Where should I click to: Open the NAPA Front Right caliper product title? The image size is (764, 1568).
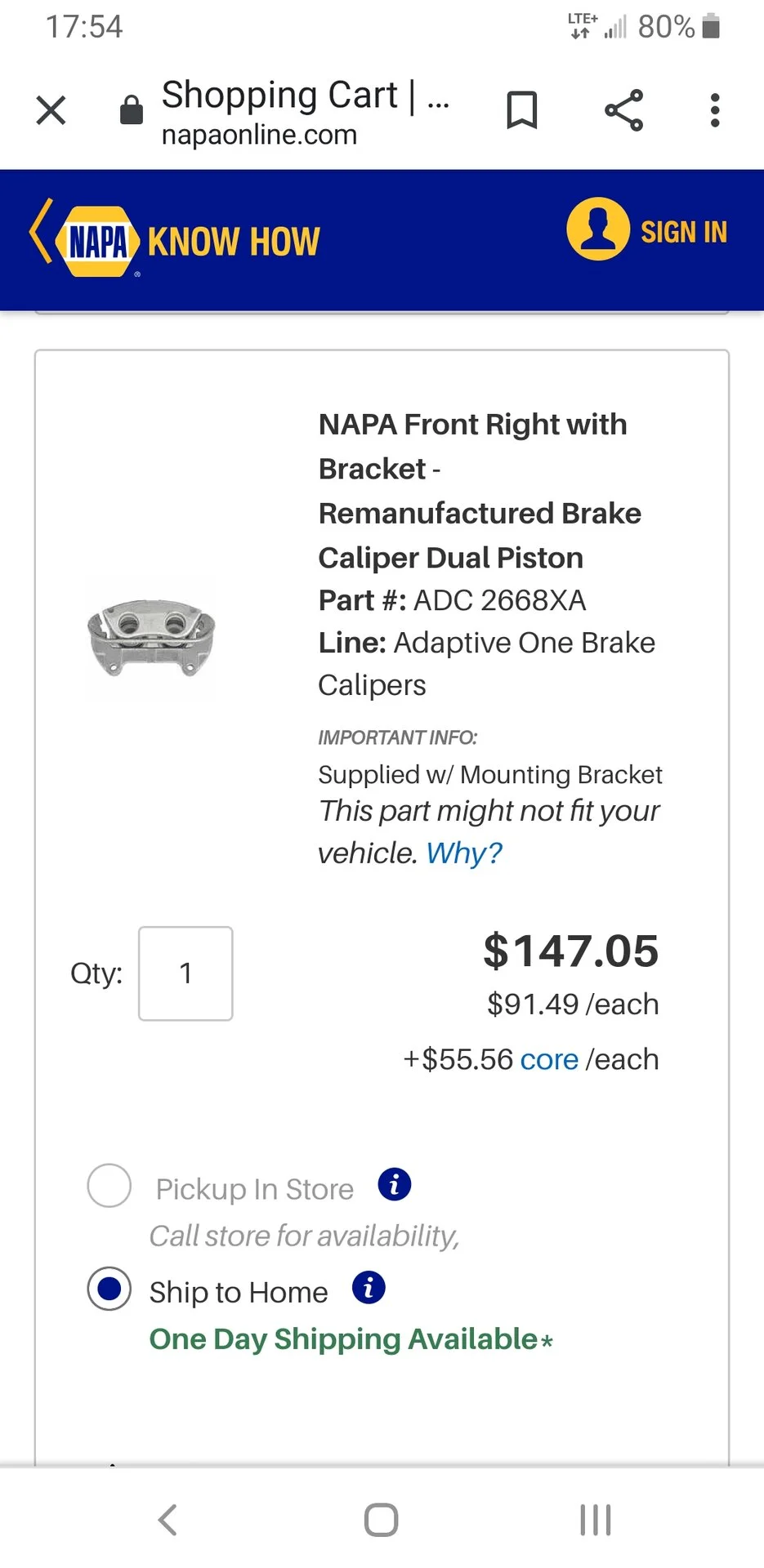point(480,491)
